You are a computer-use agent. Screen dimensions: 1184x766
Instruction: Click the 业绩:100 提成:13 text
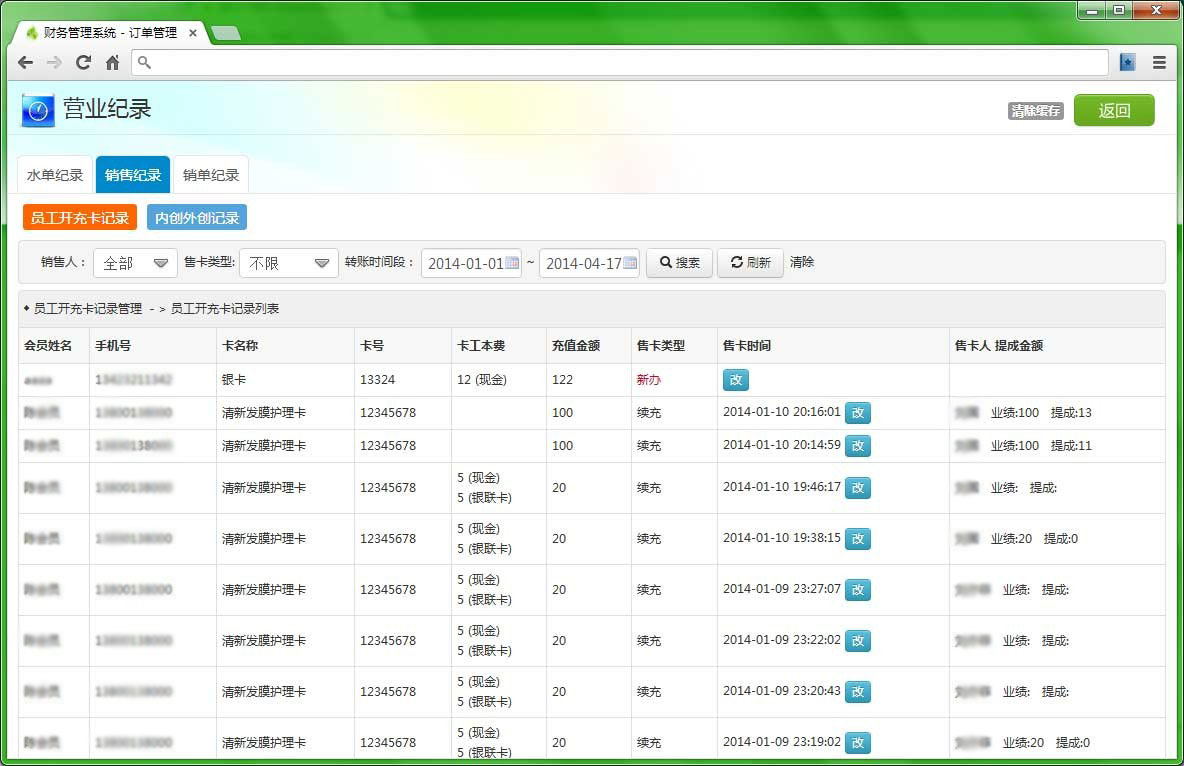click(1041, 412)
